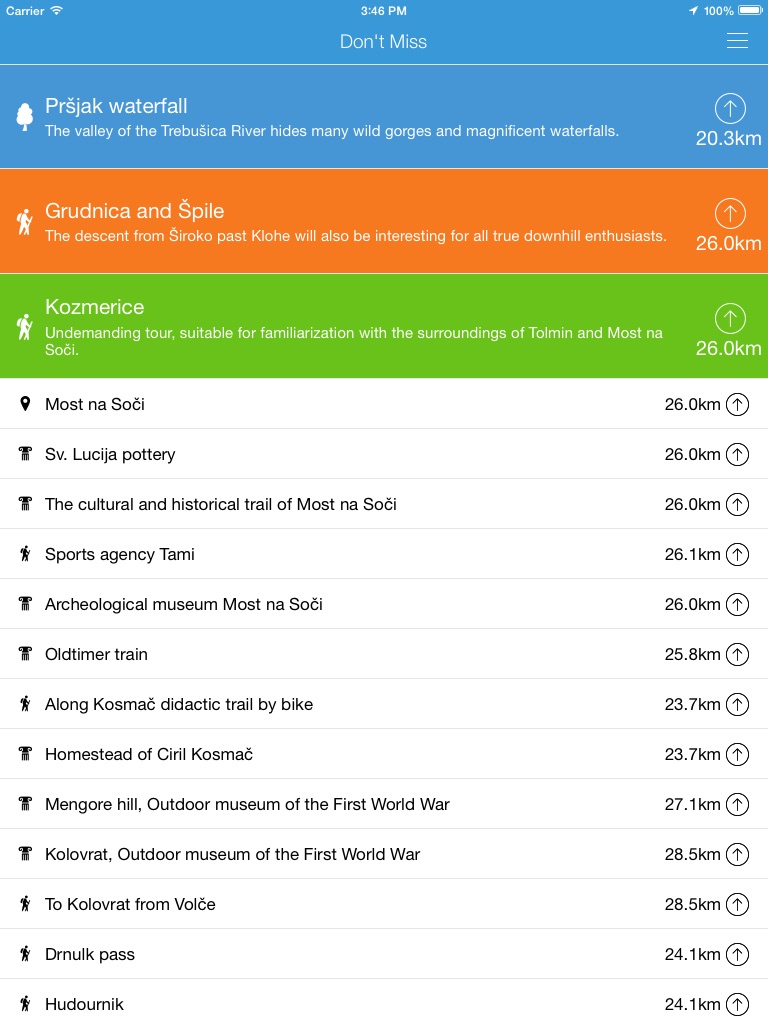Tap the museum column icon beside Oldtimer train
The image size is (768, 1024).
[25, 654]
